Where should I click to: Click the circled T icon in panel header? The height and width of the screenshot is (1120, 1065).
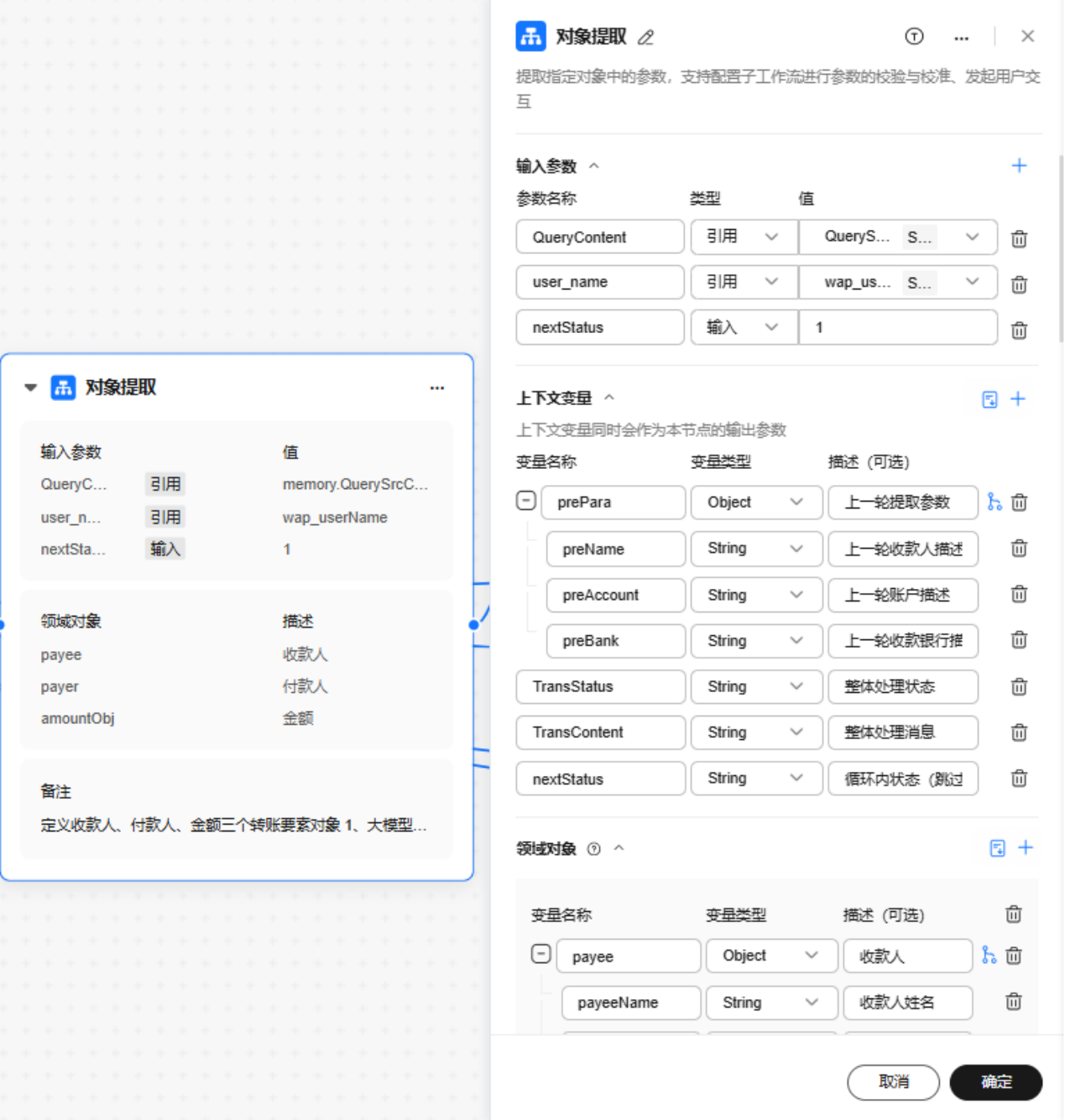coord(914,36)
